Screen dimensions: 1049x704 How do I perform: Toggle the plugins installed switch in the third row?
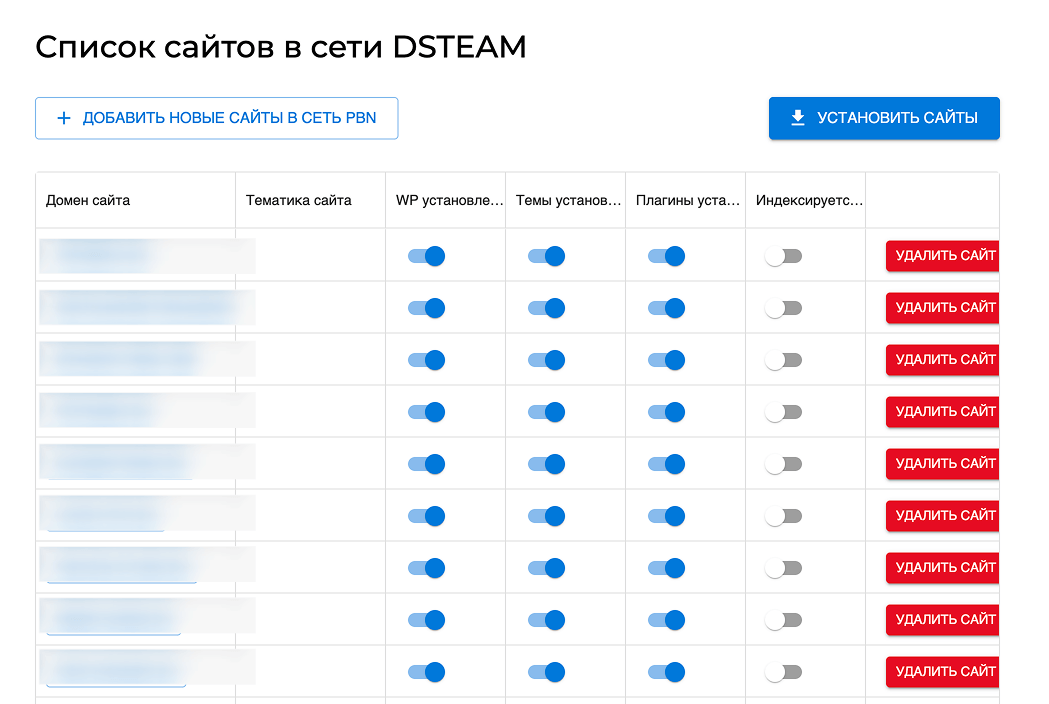pos(666,360)
